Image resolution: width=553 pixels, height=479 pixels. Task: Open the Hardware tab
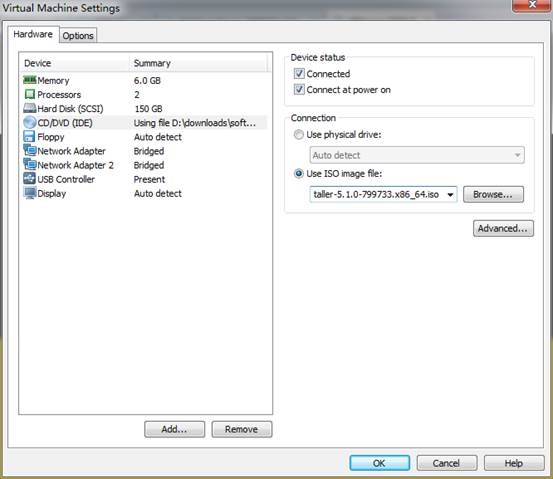[x=33, y=34]
